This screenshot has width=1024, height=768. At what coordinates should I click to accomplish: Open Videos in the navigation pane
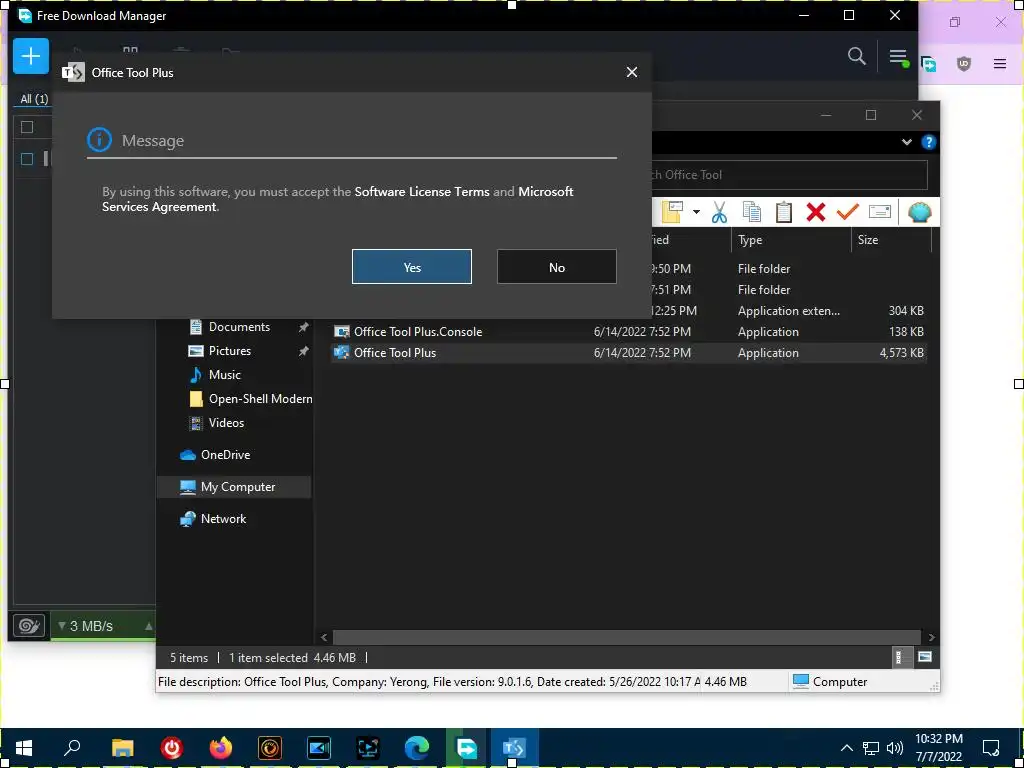tap(226, 423)
